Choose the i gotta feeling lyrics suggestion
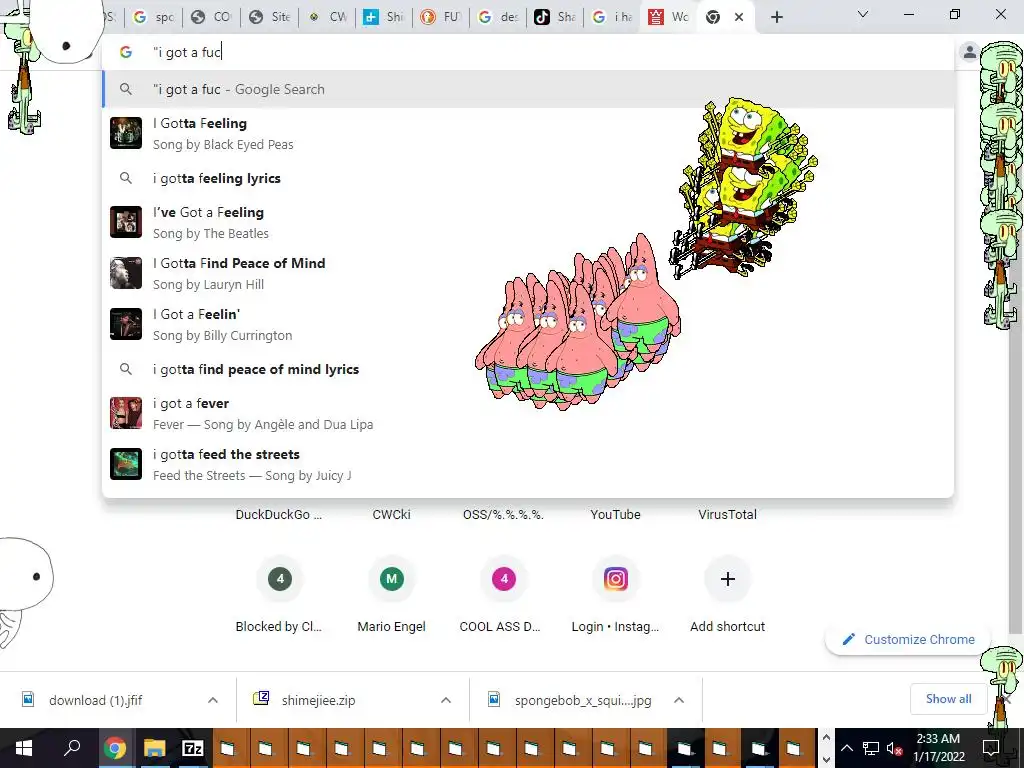 [x=528, y=178]
